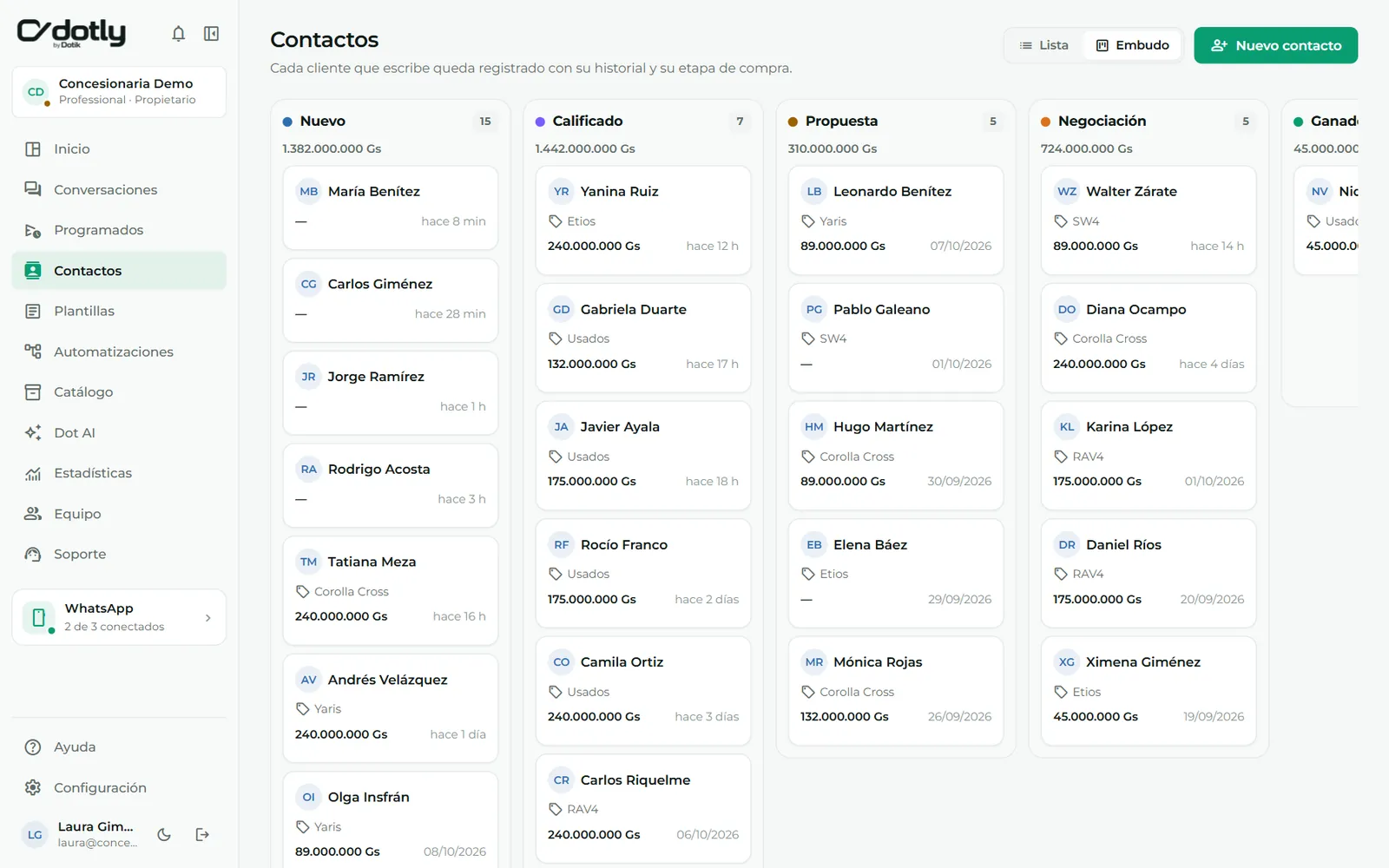Click the Mónica Rojas name
This screenshot has height=868, width=1389.
(878, 662)
